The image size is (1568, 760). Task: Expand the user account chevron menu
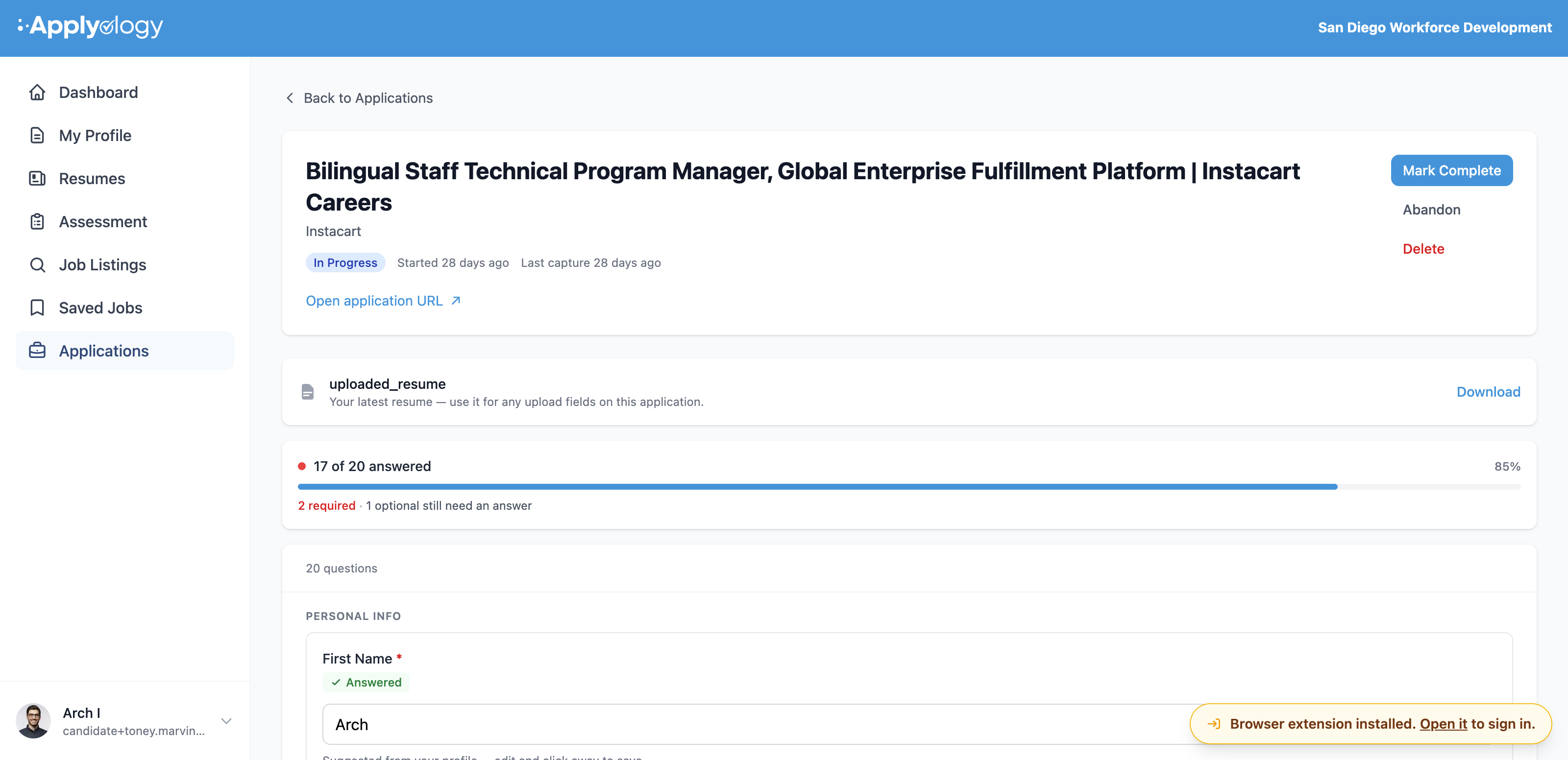coord(226,721)
